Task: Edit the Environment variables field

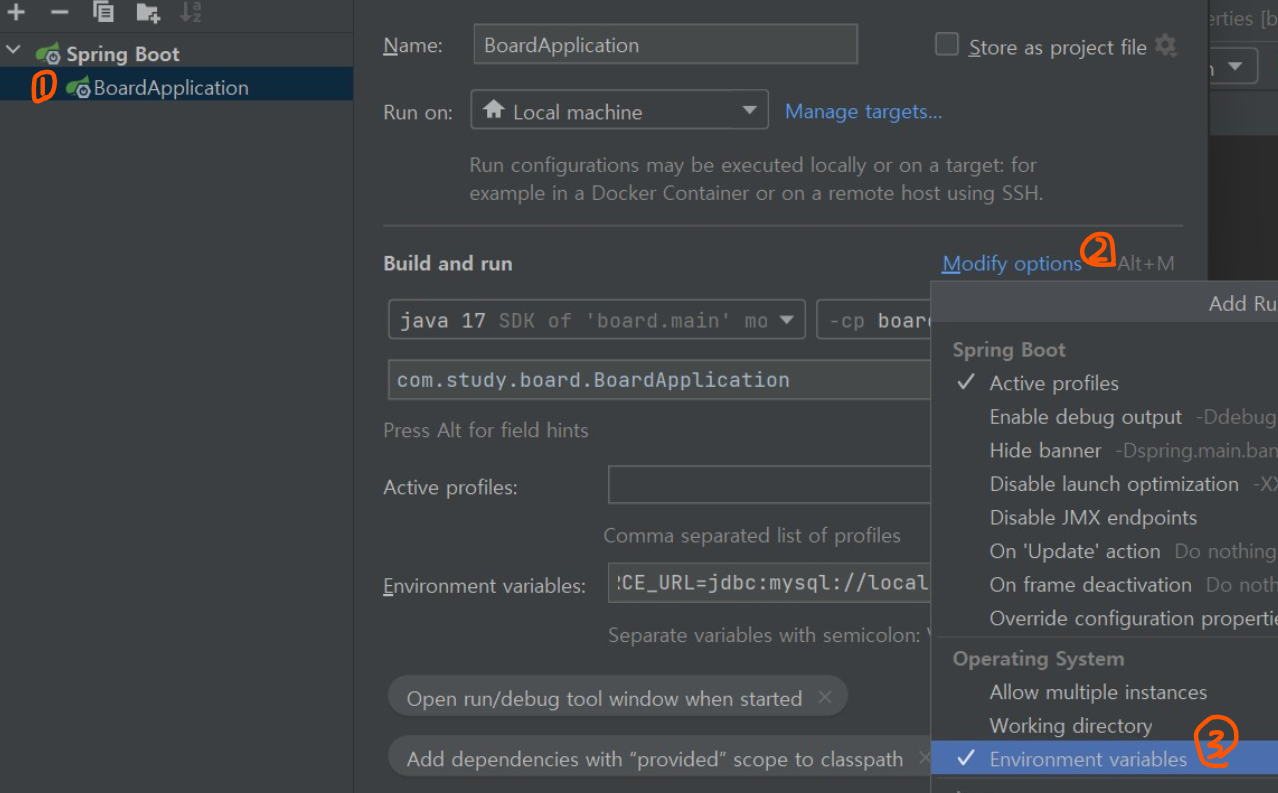Action: pos(770,582)
